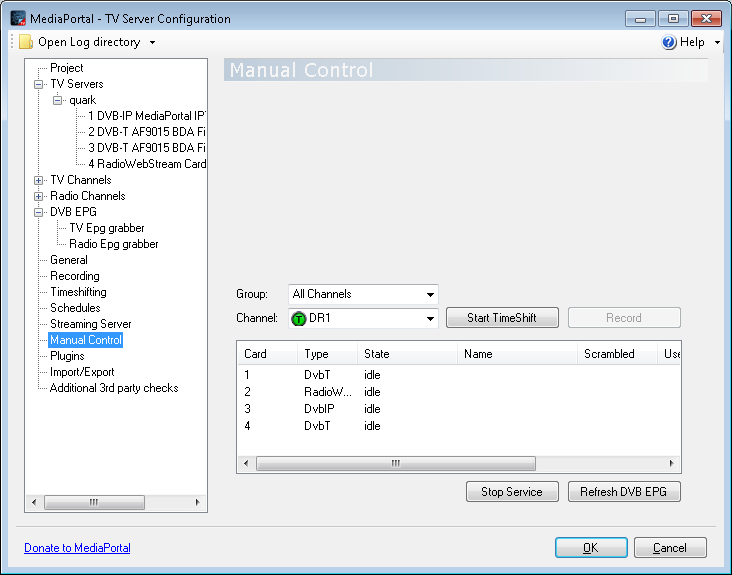This screenshot has height=575, width=732.
Task: Select 4 RadioWebStream Card
Action: (147, 164)
